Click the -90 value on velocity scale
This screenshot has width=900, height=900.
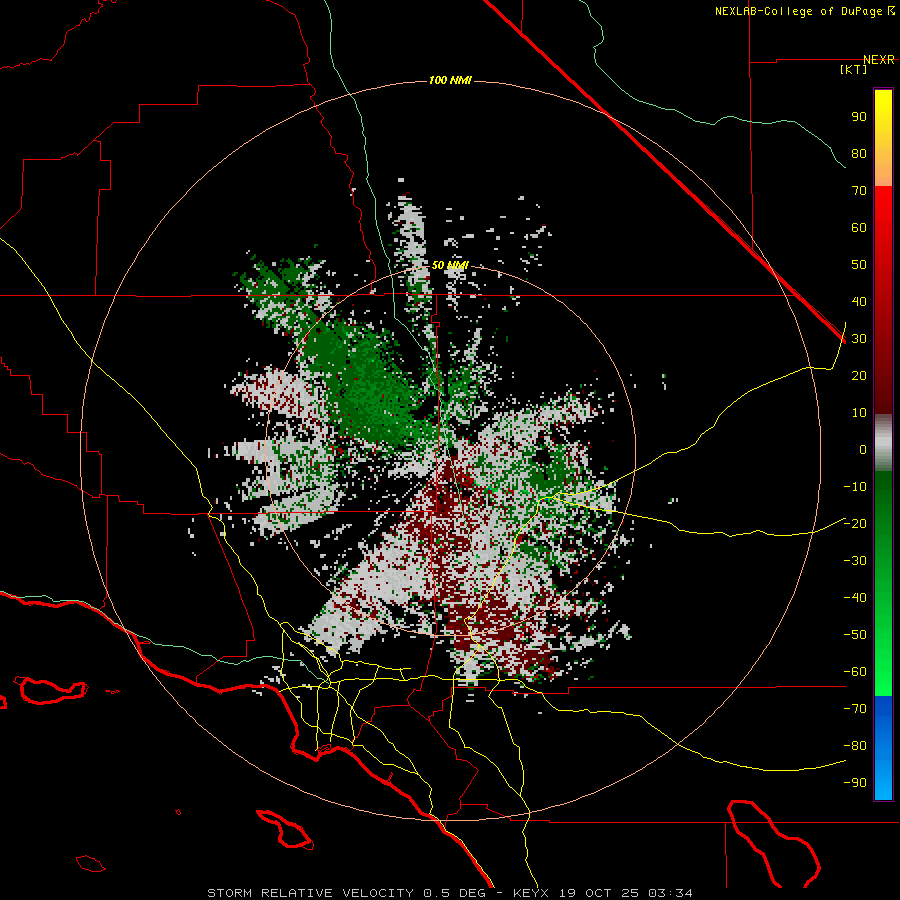coord(855,782)
